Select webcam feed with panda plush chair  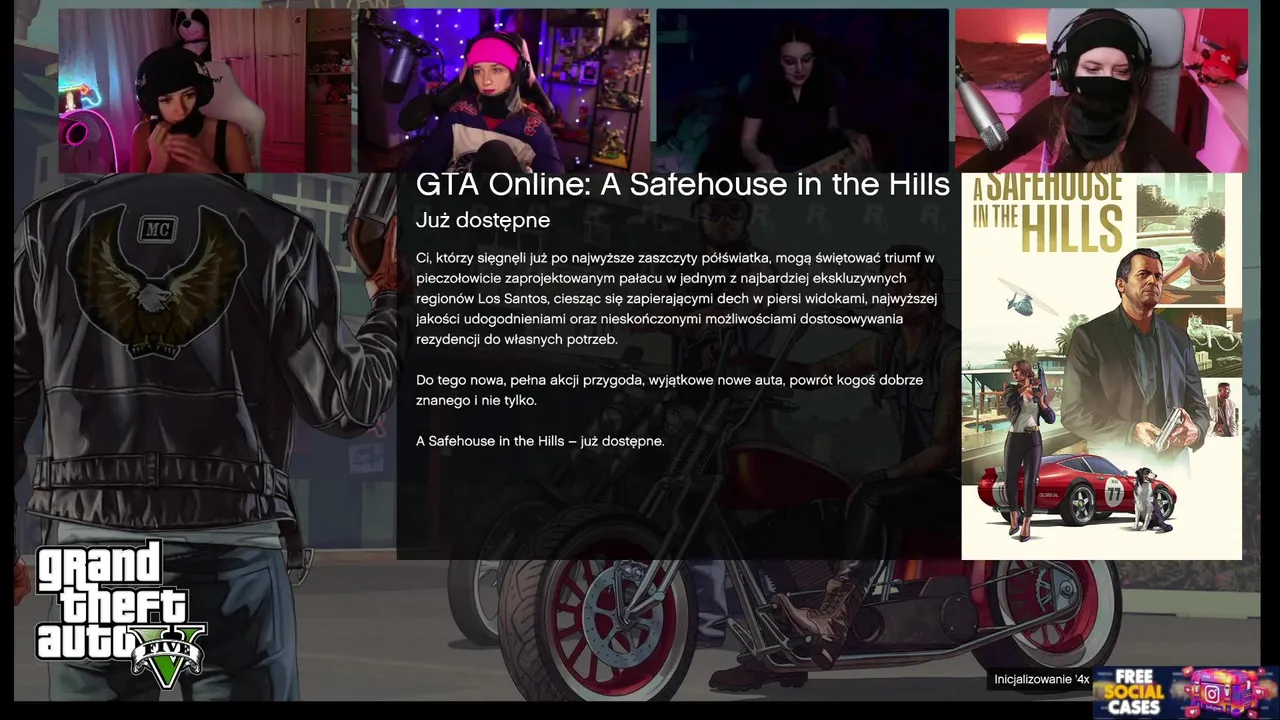tap(205, 91)
